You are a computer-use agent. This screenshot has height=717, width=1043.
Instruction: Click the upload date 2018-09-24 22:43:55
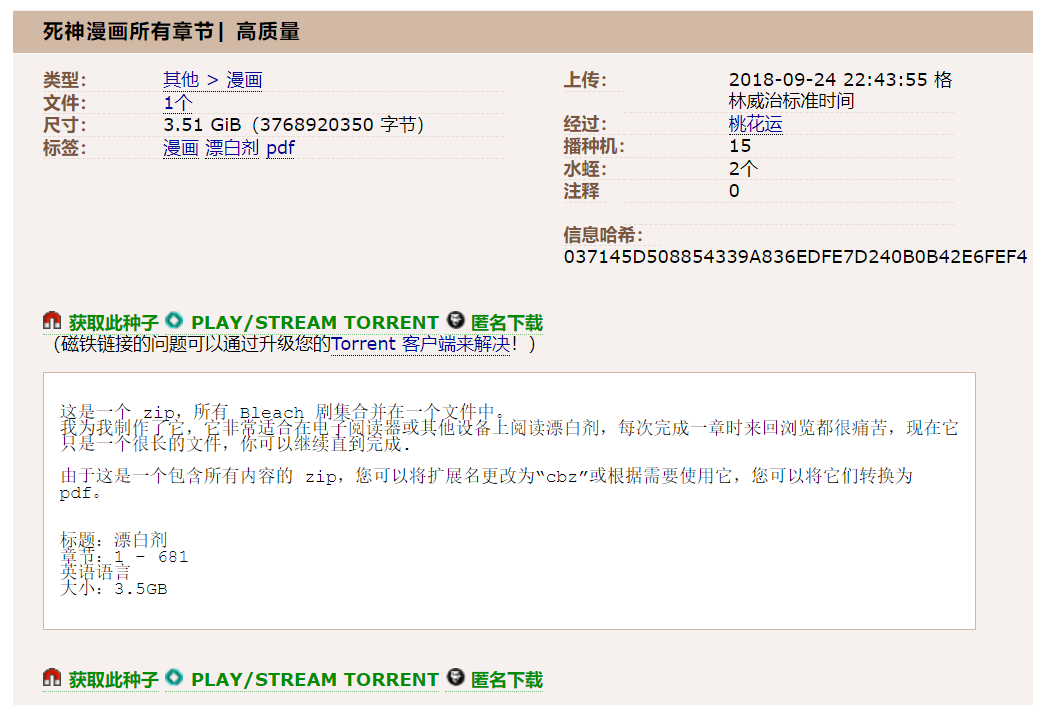[828, 80]
